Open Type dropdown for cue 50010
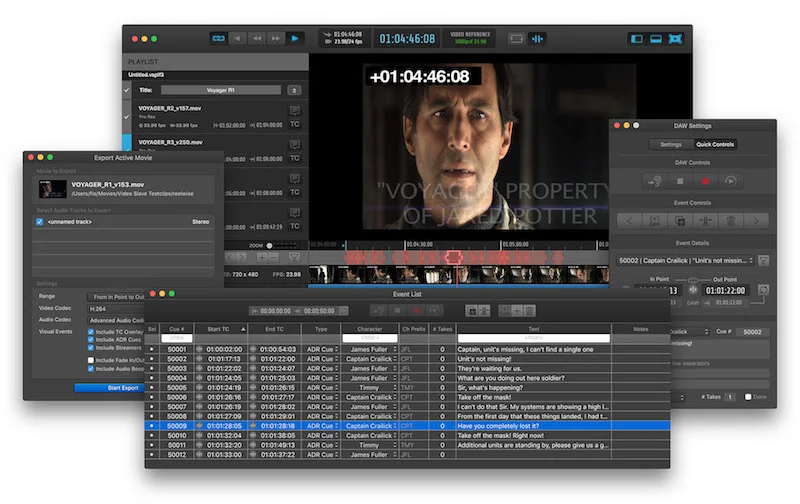The height and width of the screenshot is (504, 800). [x=321, y=436]
